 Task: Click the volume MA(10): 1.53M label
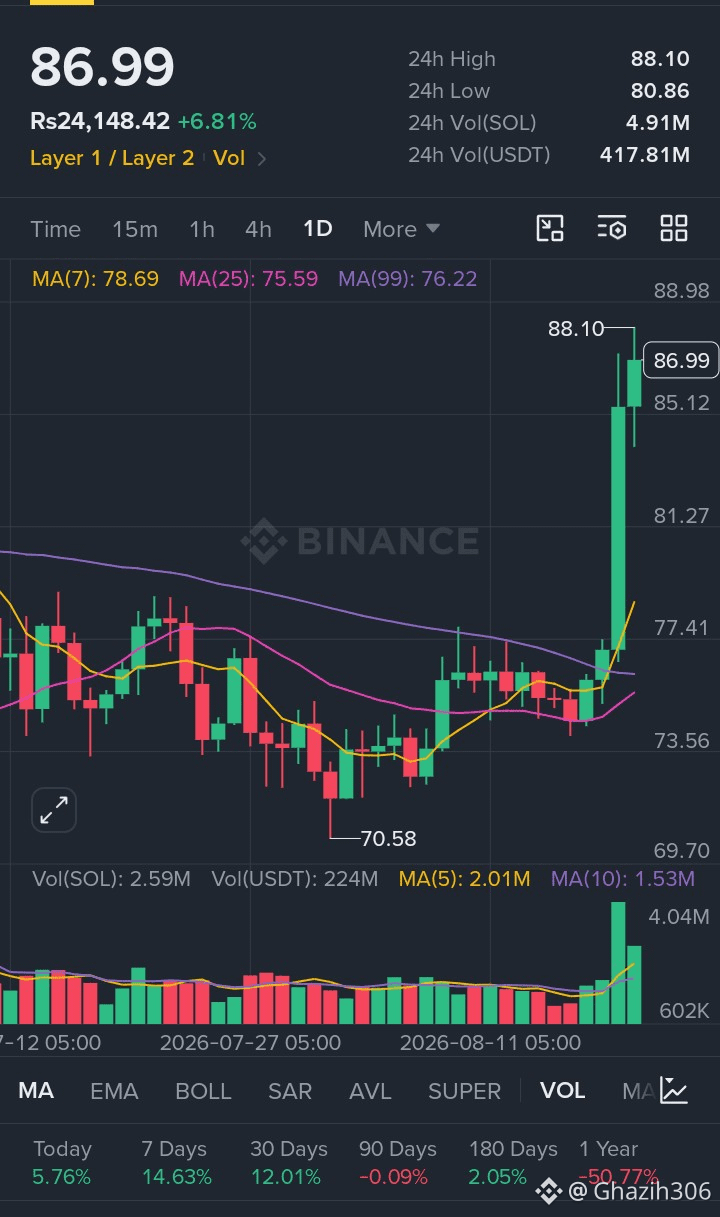point(622,879)
